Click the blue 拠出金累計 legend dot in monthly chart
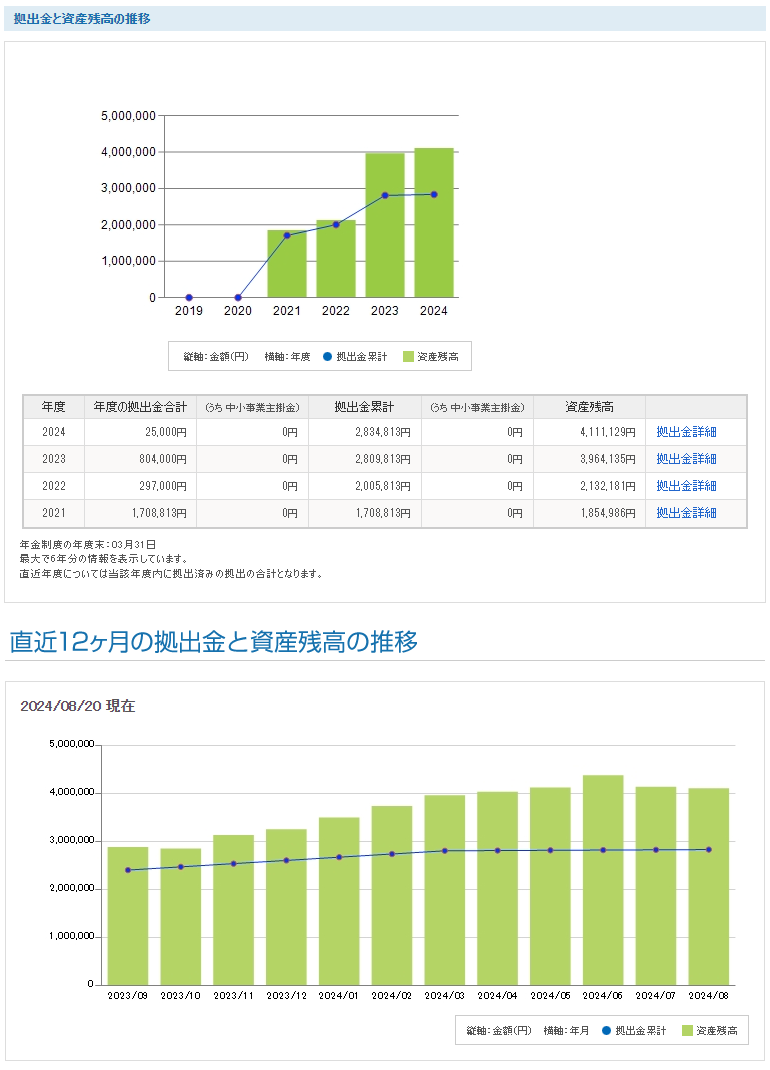 pos(606,1030)
